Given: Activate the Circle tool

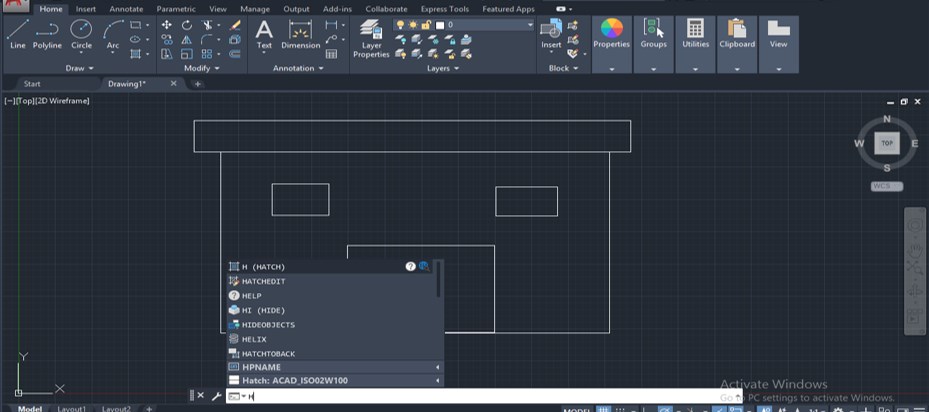Looking at the screenshot, I should pyautogui.click(x=81, y=34).
